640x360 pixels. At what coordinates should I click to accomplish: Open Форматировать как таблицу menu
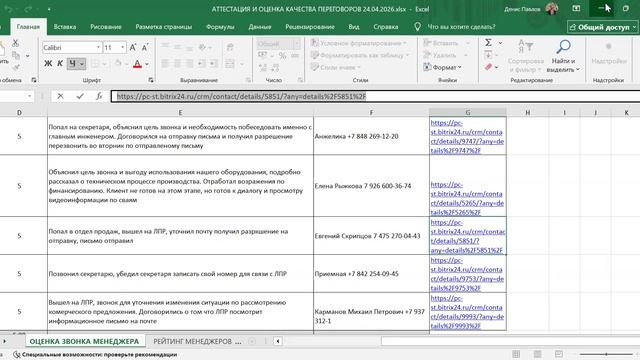[x=359, y=55]
